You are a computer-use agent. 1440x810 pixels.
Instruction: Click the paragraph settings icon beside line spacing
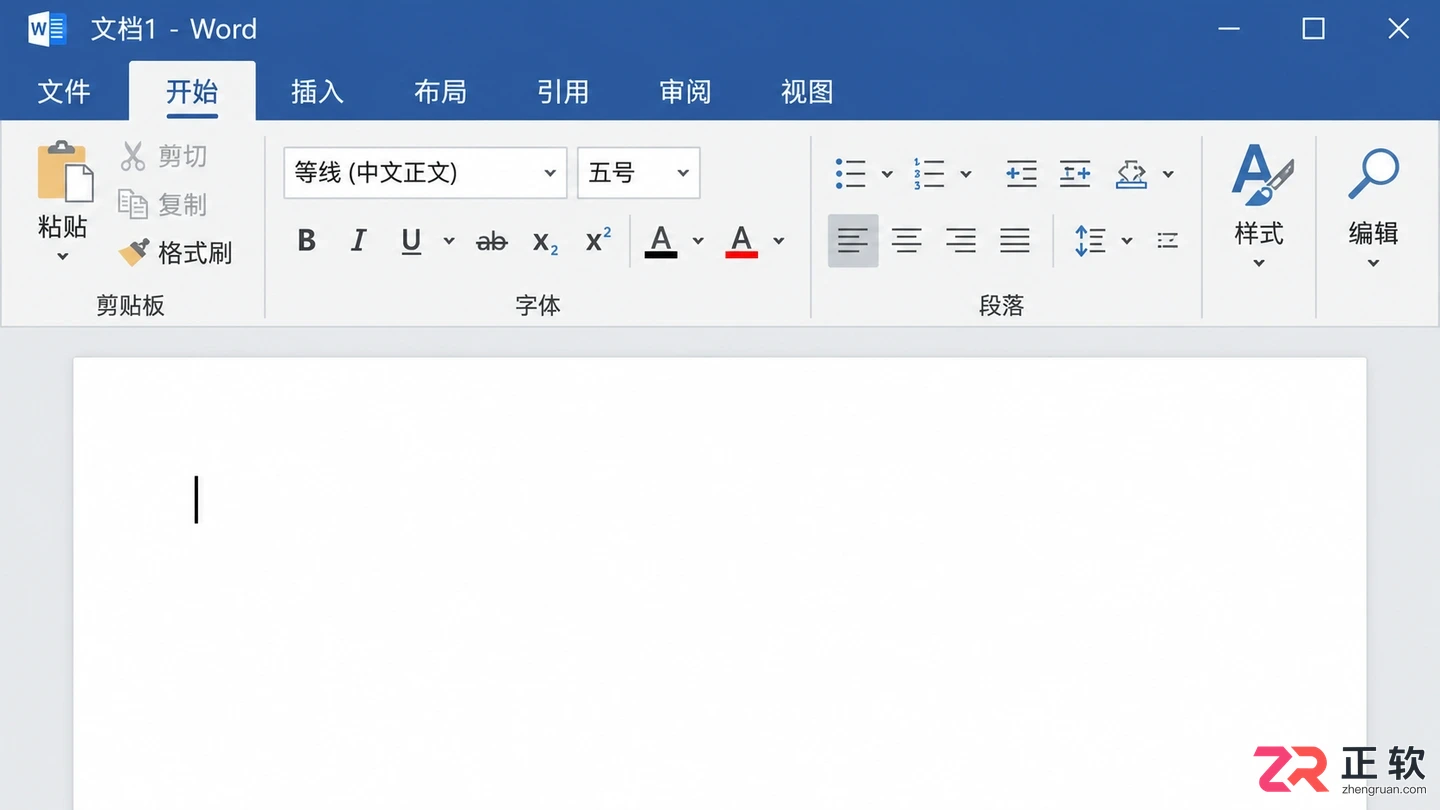tap(1167, 241)
